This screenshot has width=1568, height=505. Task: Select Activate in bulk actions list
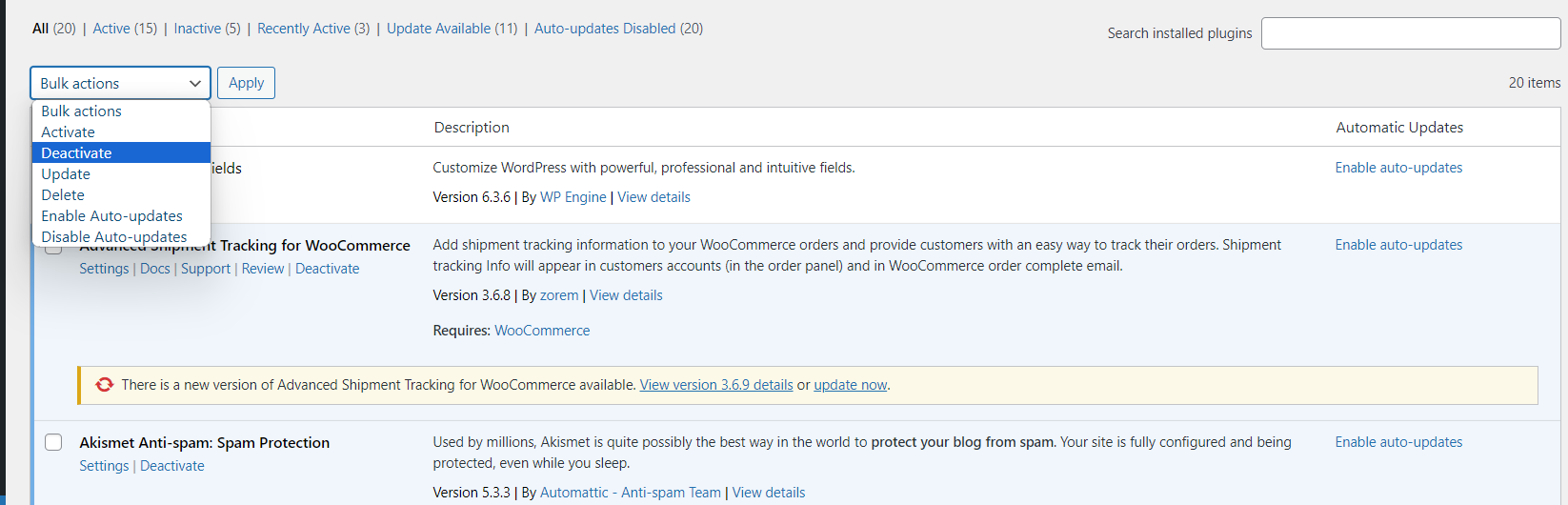121,132
